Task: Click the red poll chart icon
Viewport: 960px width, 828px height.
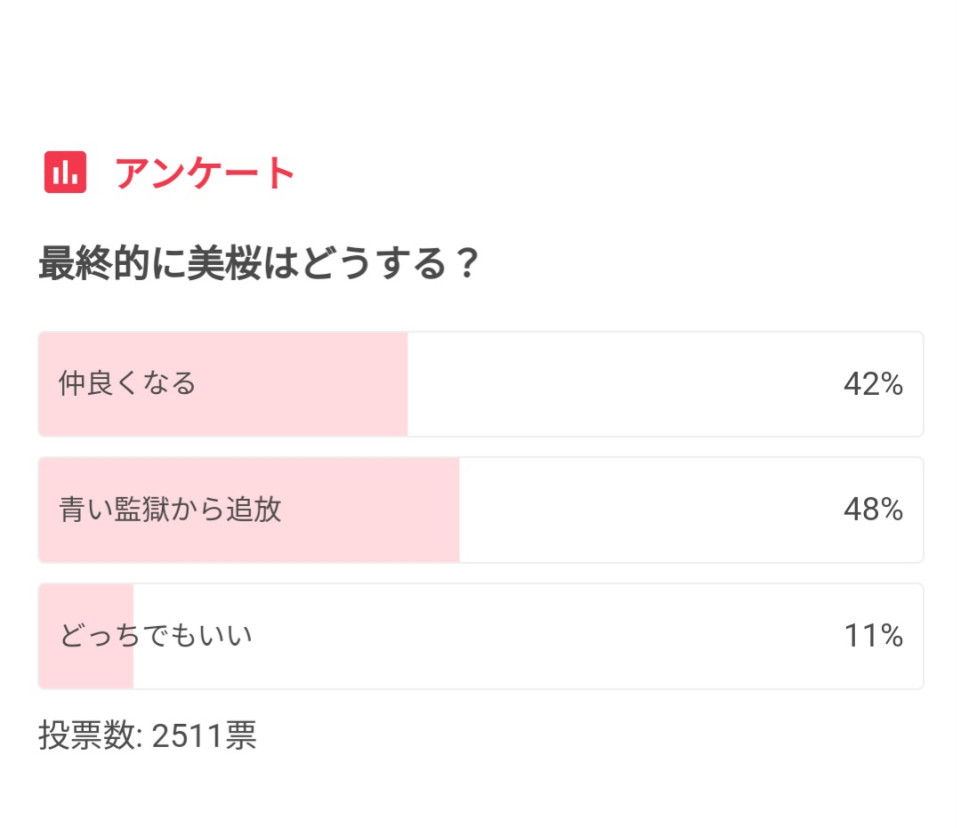Action: 65,172
